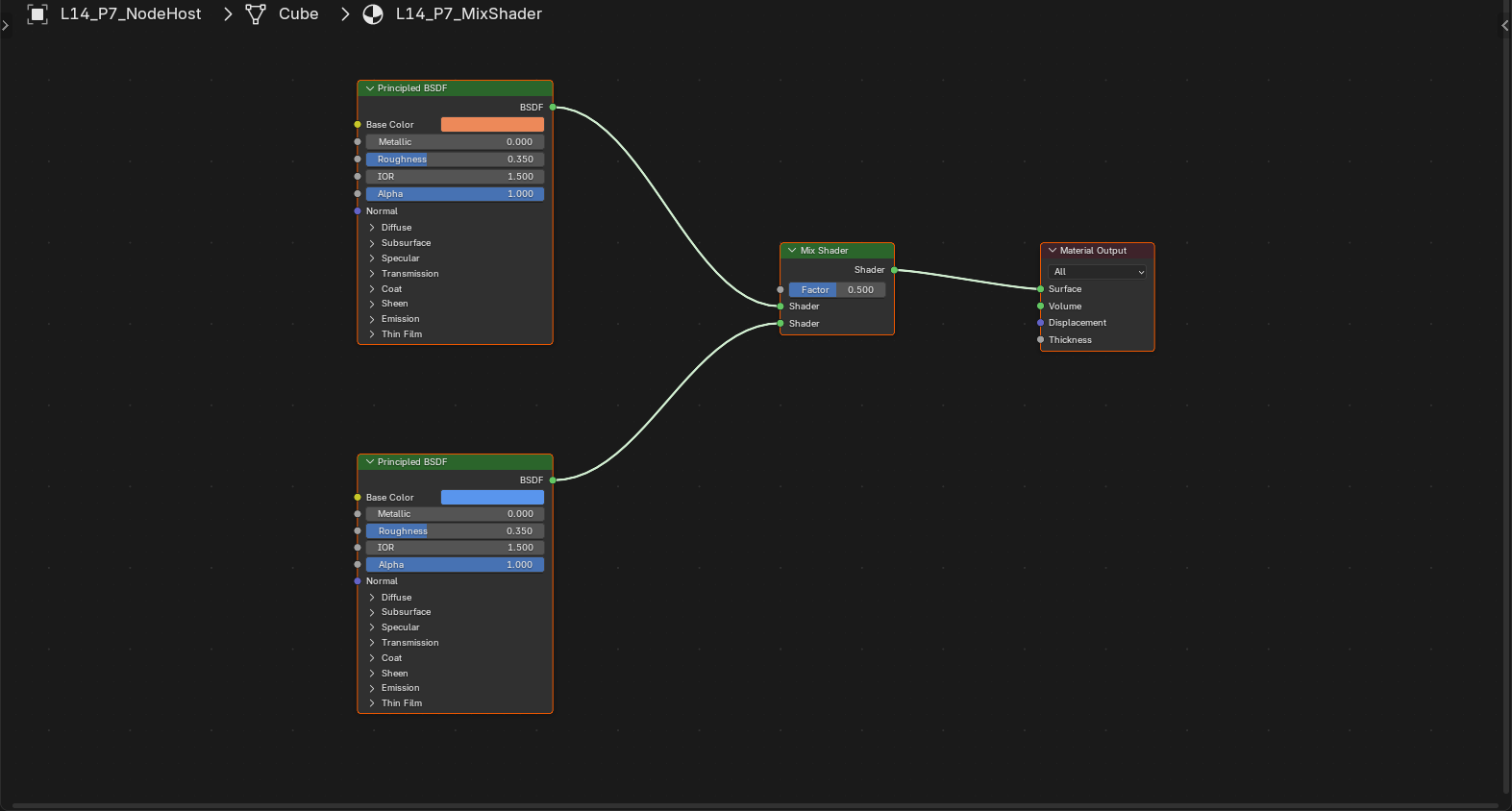
Task: Click second Shader input socket on Mix Shader
Action: [781, 324]
